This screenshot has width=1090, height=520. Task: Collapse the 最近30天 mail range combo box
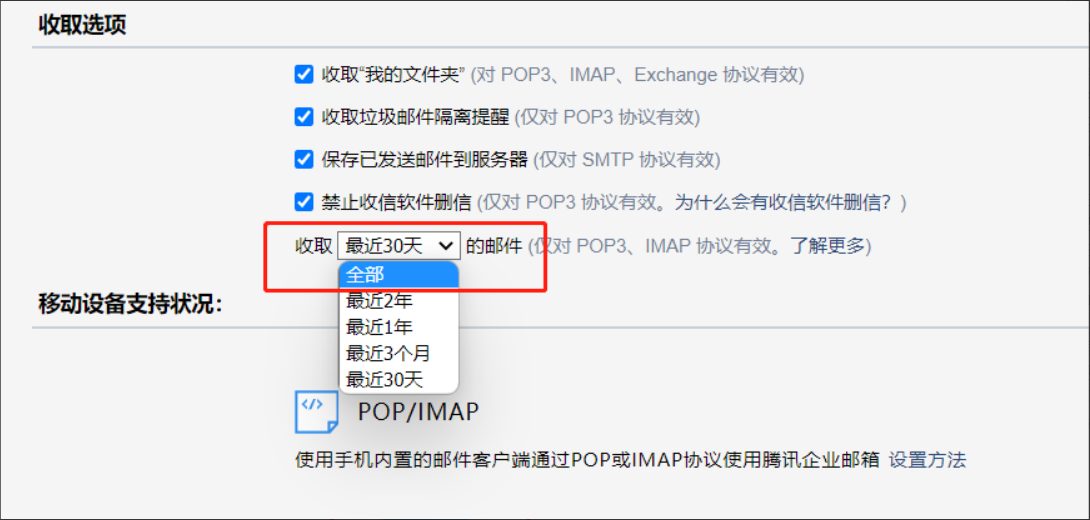pos(399,245)
